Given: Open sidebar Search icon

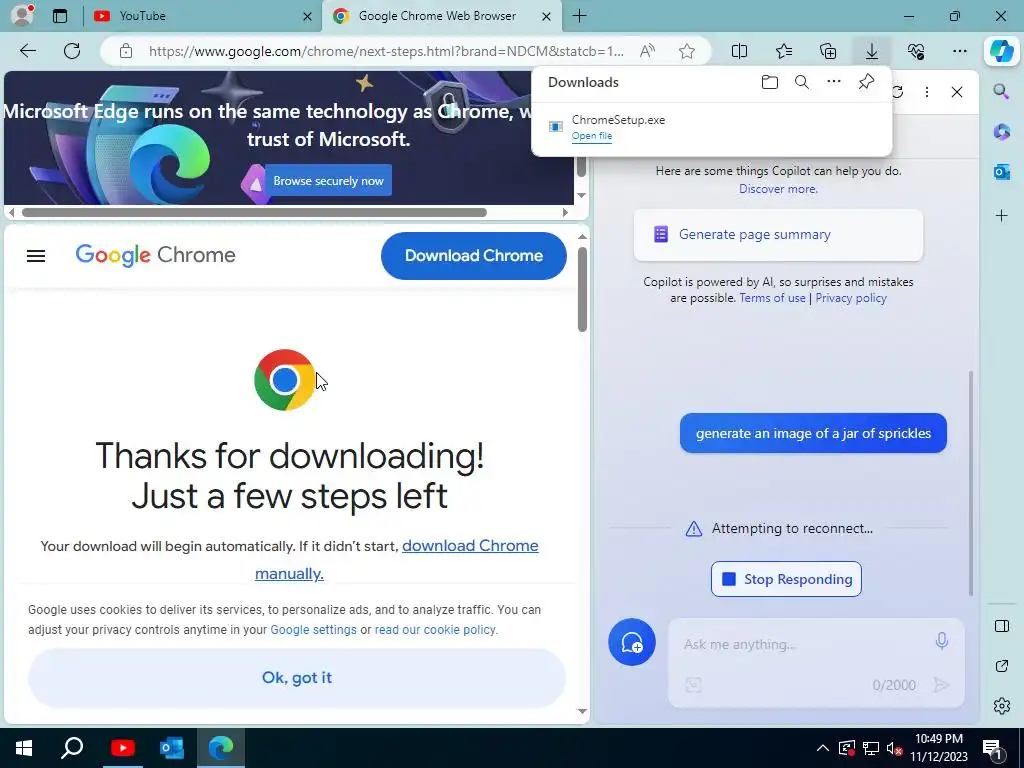Looking at the screenshot, I should coord(1001,92).
